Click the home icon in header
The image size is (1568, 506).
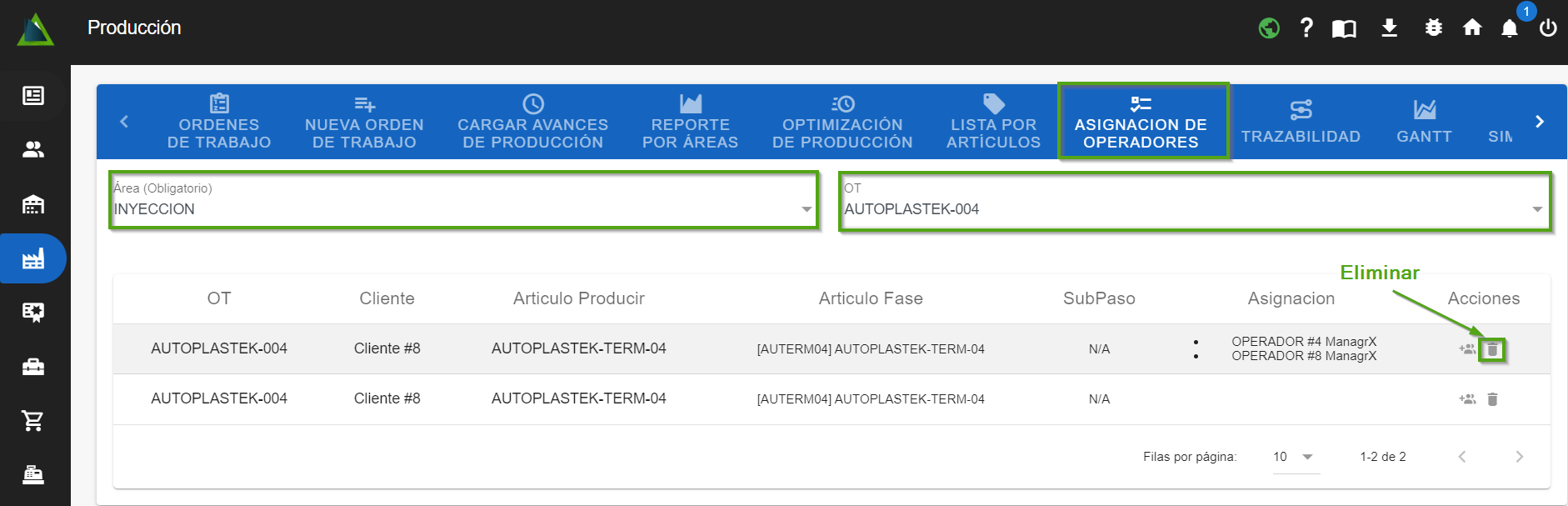[x=1472, y=28]
